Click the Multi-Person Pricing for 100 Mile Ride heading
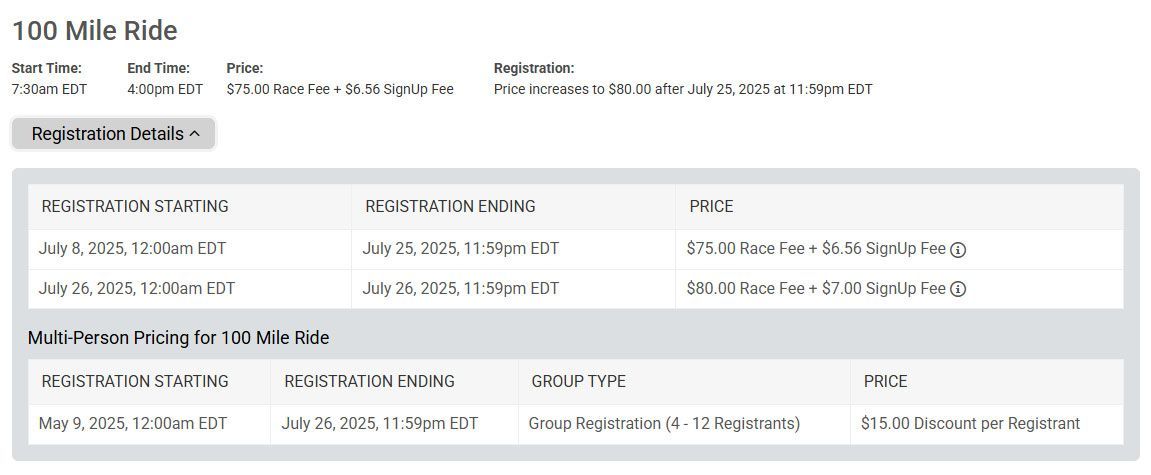The height and width of the screenshot is (475, 1151). [178, 338]
